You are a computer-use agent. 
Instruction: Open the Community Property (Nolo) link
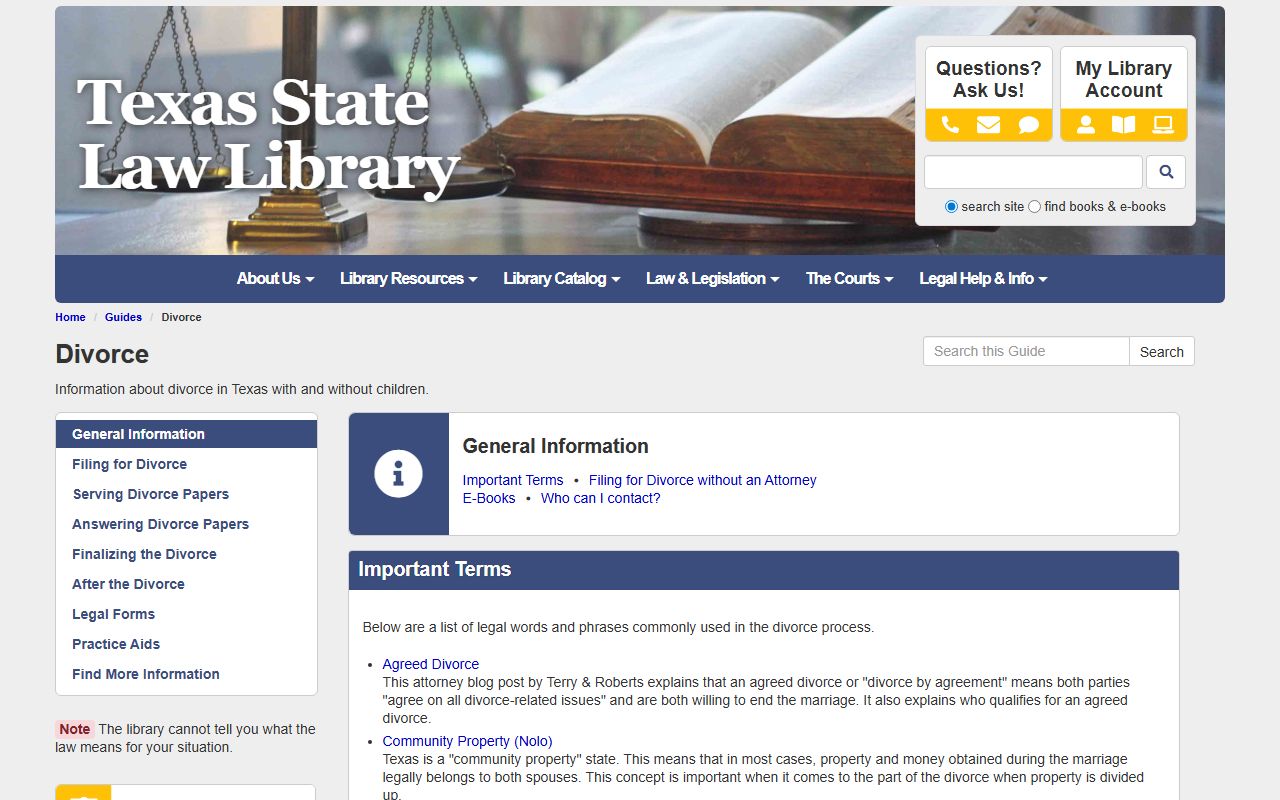tap(467, 741)
